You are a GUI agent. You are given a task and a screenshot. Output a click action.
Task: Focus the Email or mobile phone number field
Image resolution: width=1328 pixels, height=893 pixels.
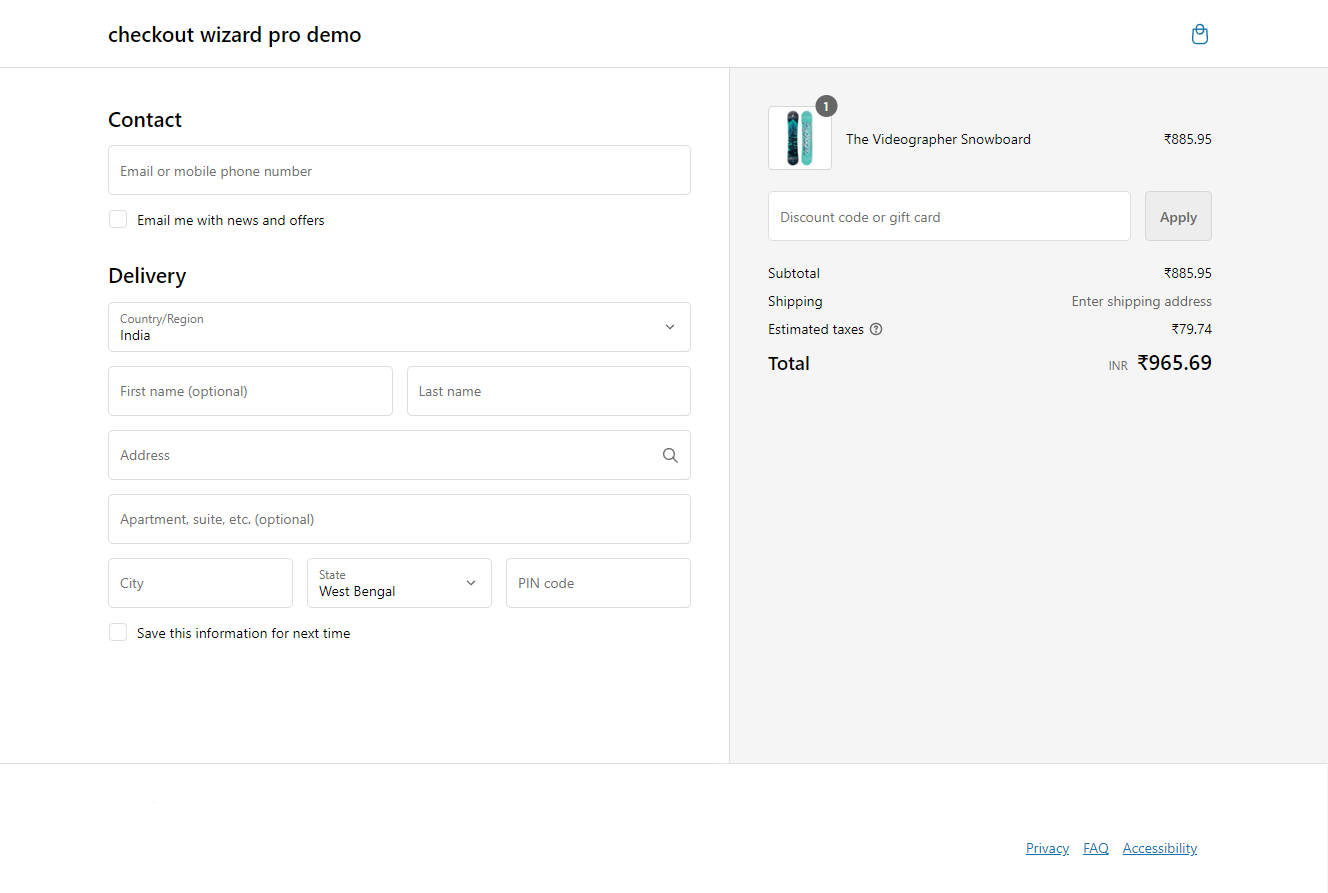399,170
